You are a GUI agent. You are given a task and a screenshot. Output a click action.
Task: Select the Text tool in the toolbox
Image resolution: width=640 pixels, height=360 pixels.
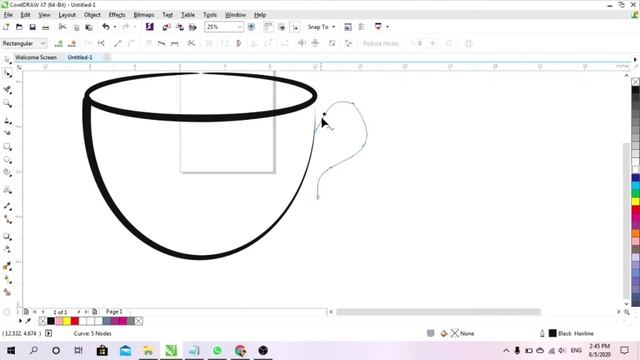tap(7, 189)
